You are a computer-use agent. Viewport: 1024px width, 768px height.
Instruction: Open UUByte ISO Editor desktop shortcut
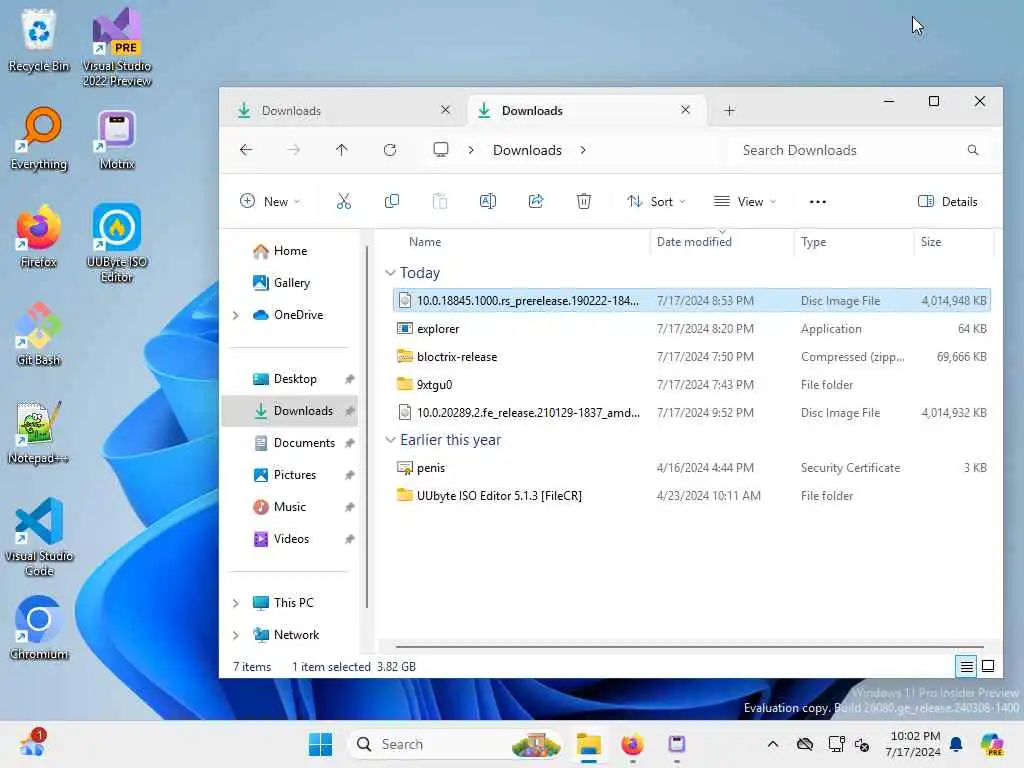[x=117, y=243]
